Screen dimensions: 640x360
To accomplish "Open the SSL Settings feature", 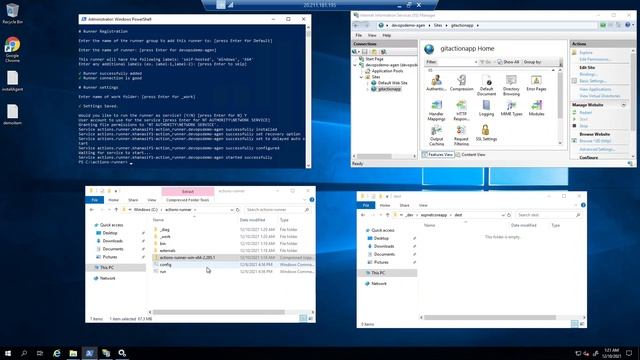I will pyautogui.click(x=486, y=133).
